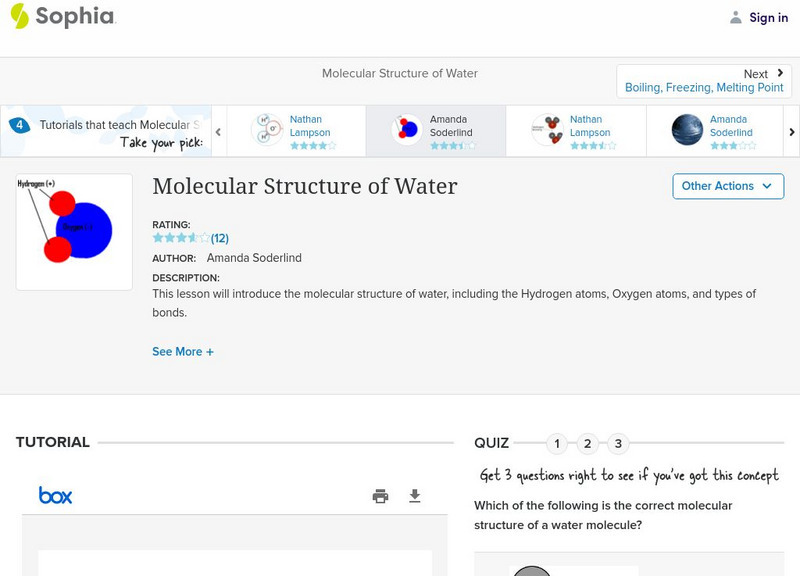Open the rating count (12) link
800x576 pixels.
(220, 238)
